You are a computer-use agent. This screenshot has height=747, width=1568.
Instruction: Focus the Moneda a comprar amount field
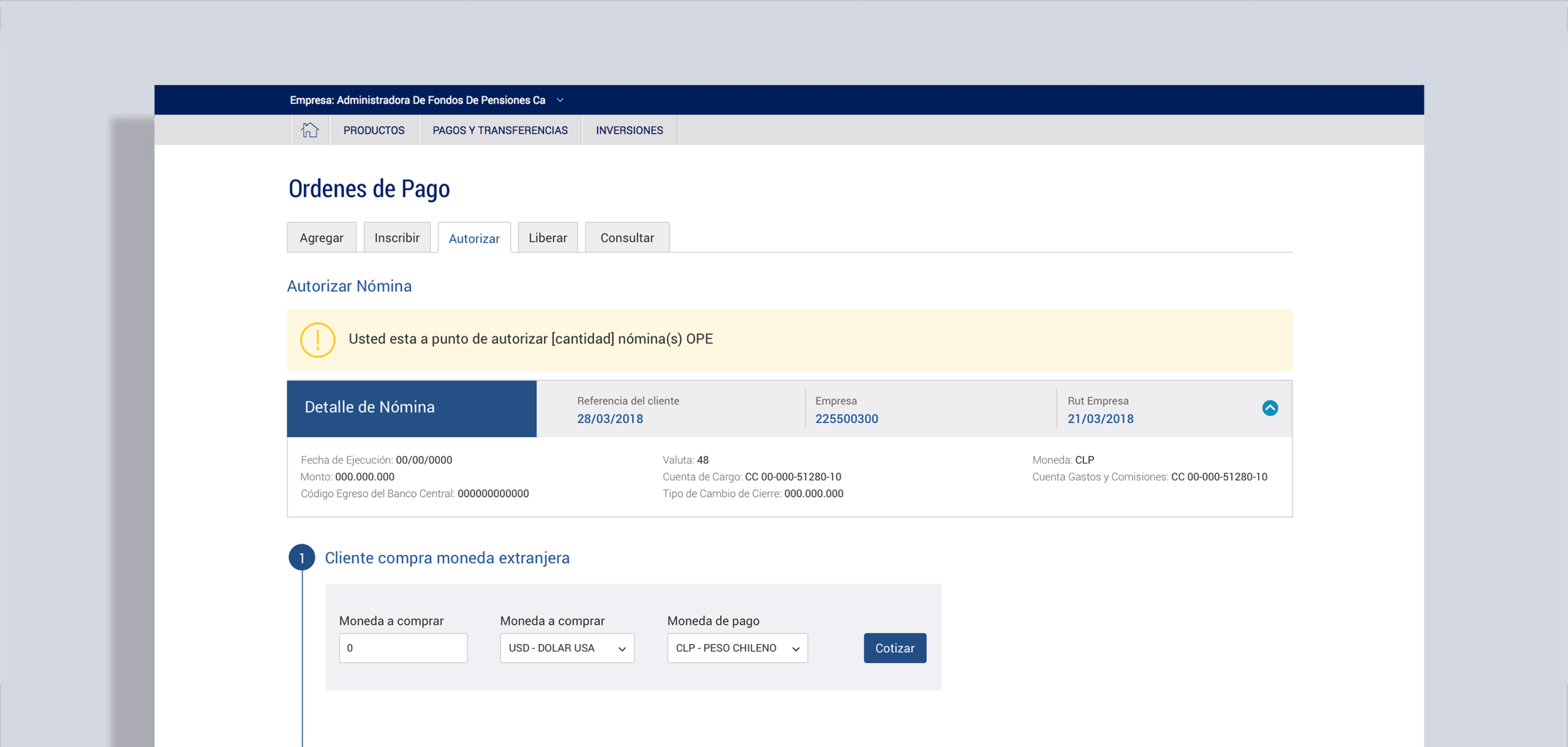[x=403, y=648]
